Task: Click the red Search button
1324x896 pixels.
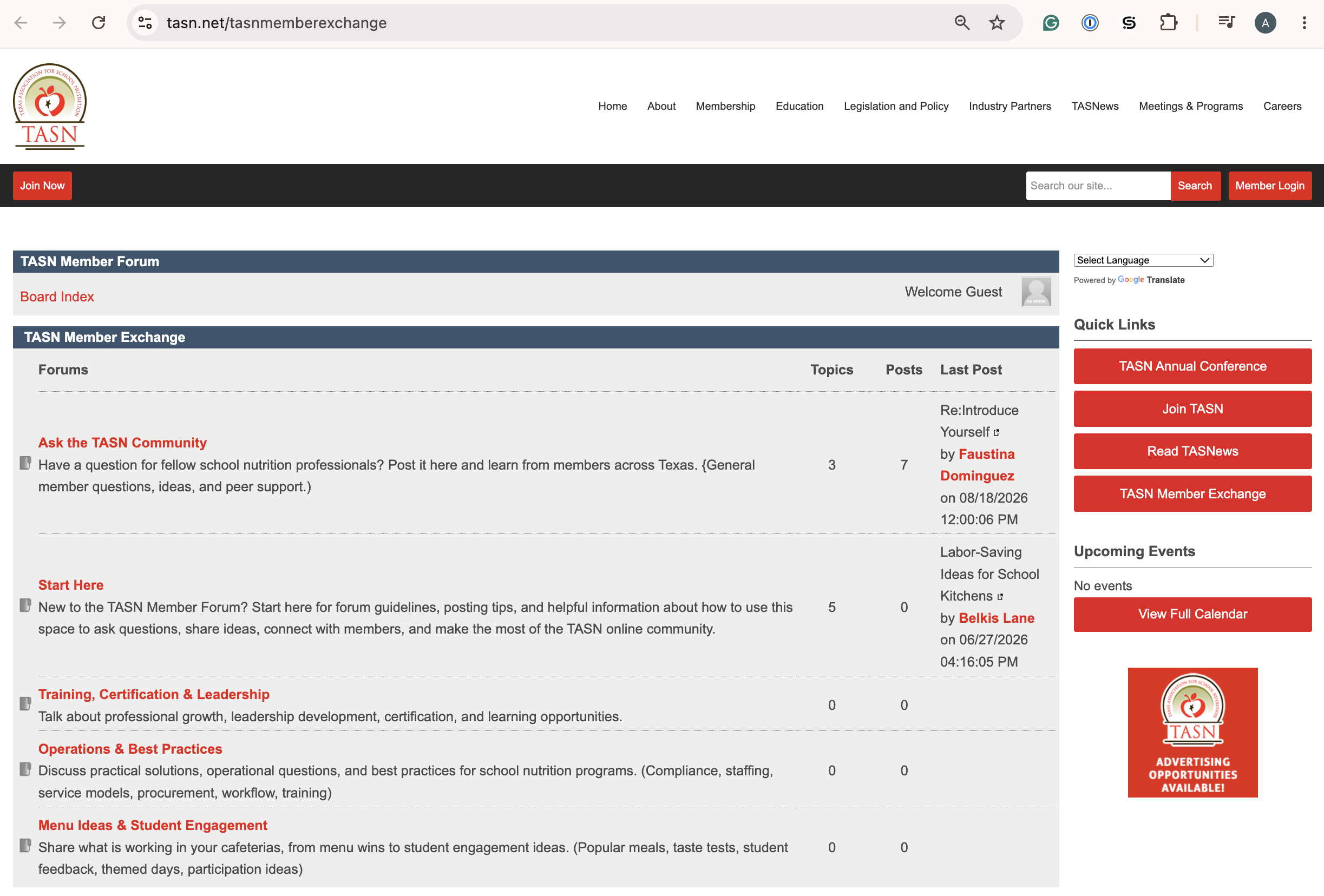Action: [1195, 186]
